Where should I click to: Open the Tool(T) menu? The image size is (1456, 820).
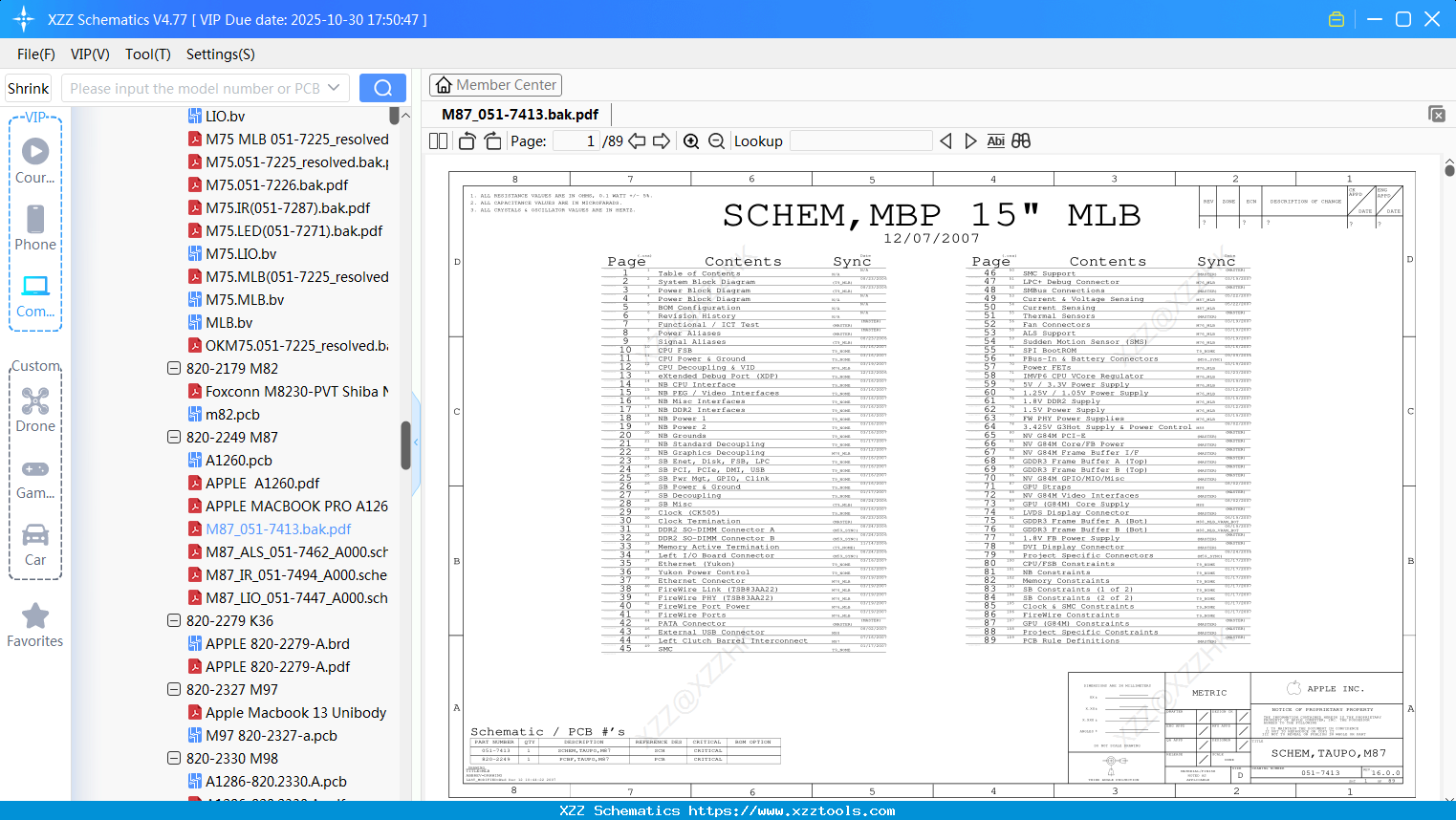[x=148, y=54]
